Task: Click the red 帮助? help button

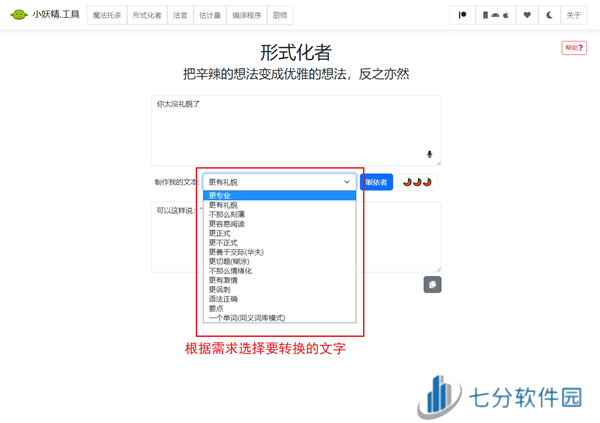Action: (x=574, y=48)
